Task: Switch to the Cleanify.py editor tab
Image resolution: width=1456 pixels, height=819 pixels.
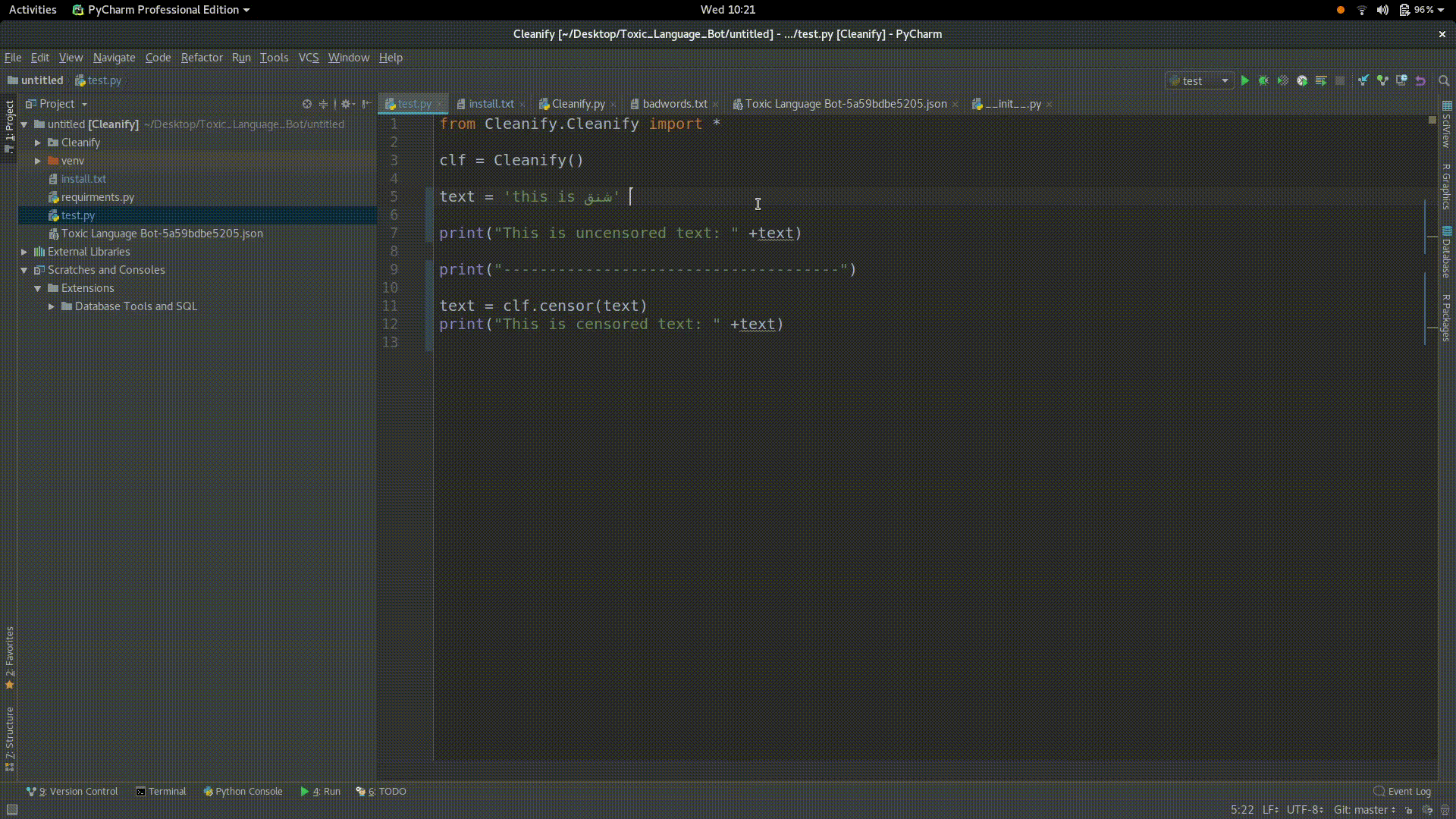Action: [577, 104]
